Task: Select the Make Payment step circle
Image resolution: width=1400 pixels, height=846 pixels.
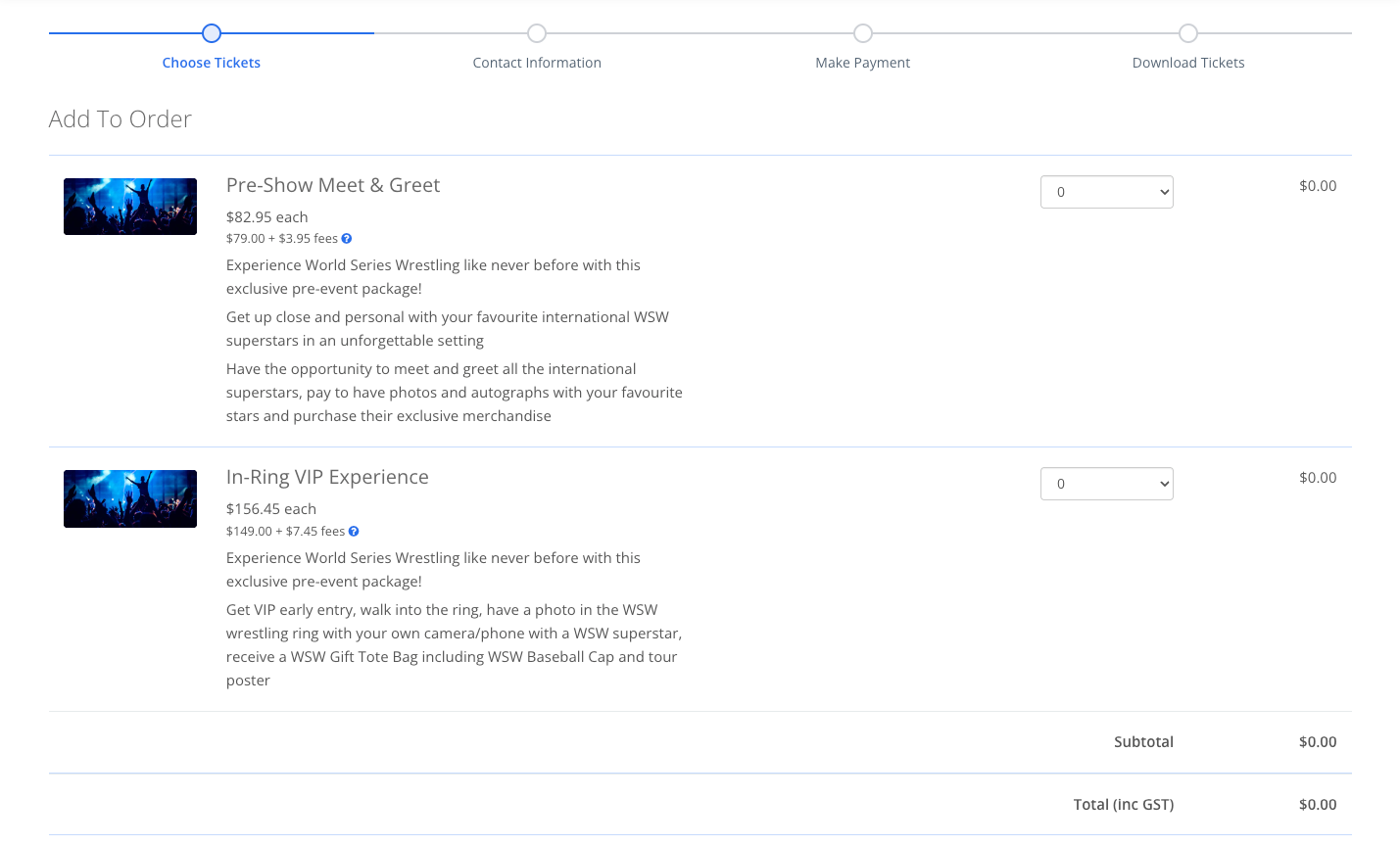Action: [x=863, y=33]
